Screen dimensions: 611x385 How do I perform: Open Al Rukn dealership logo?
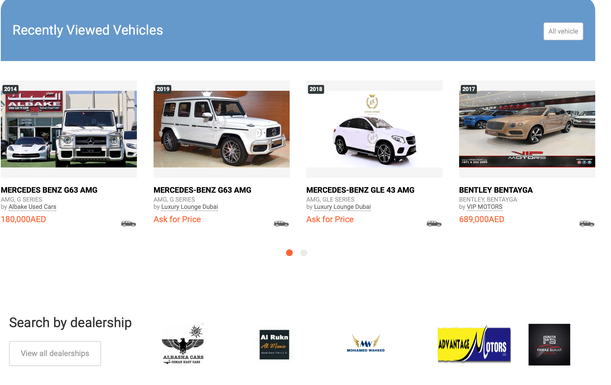pyautogui.click(x=274, y=344)
